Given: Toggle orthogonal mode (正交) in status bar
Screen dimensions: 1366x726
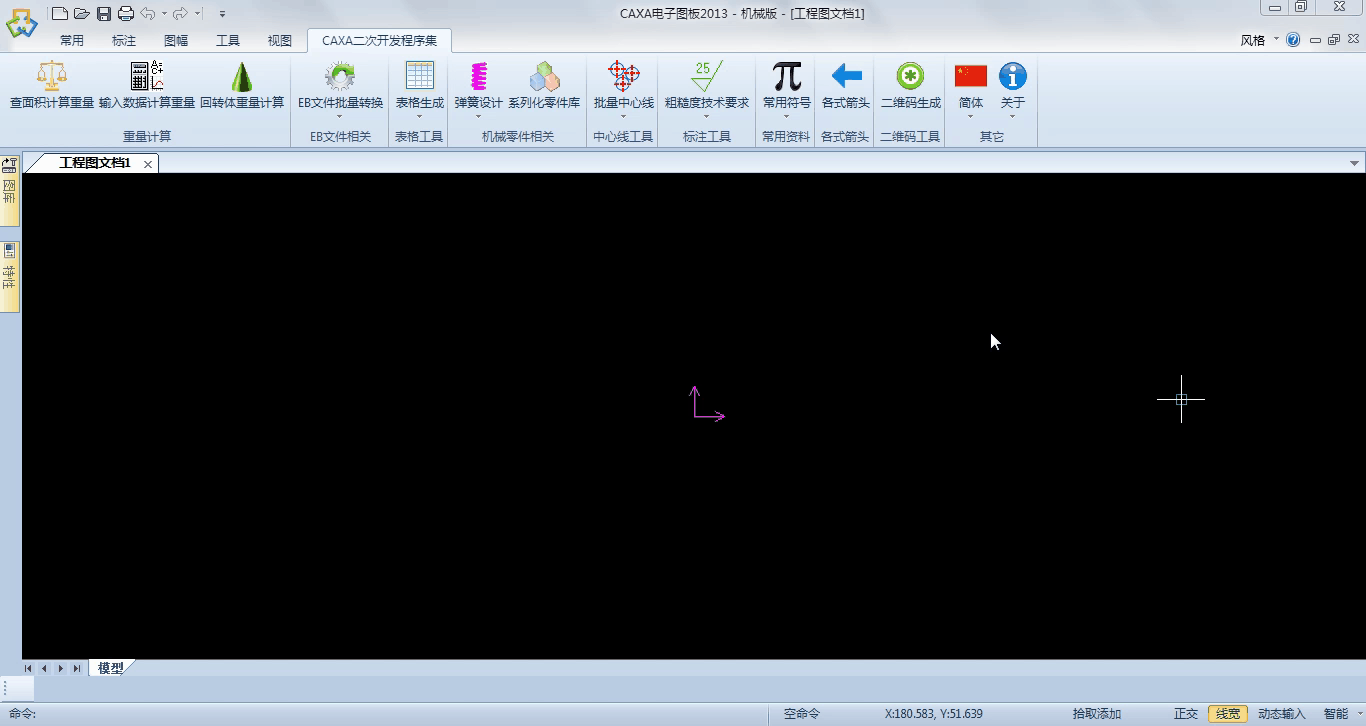Looking at the screenshot, I should [1185, 714].
